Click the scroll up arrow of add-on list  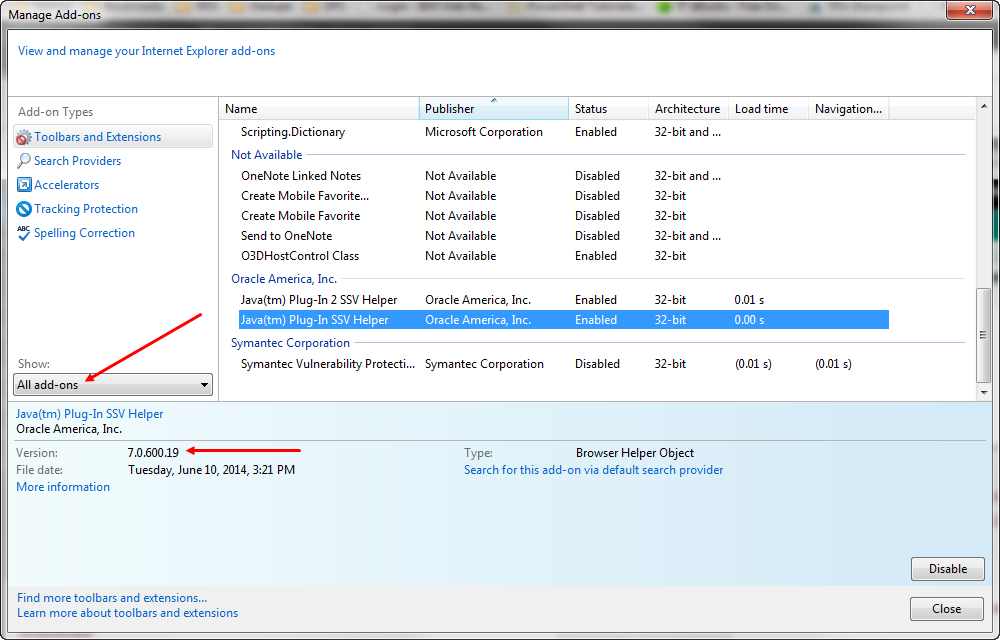click(x=983, y=106)
